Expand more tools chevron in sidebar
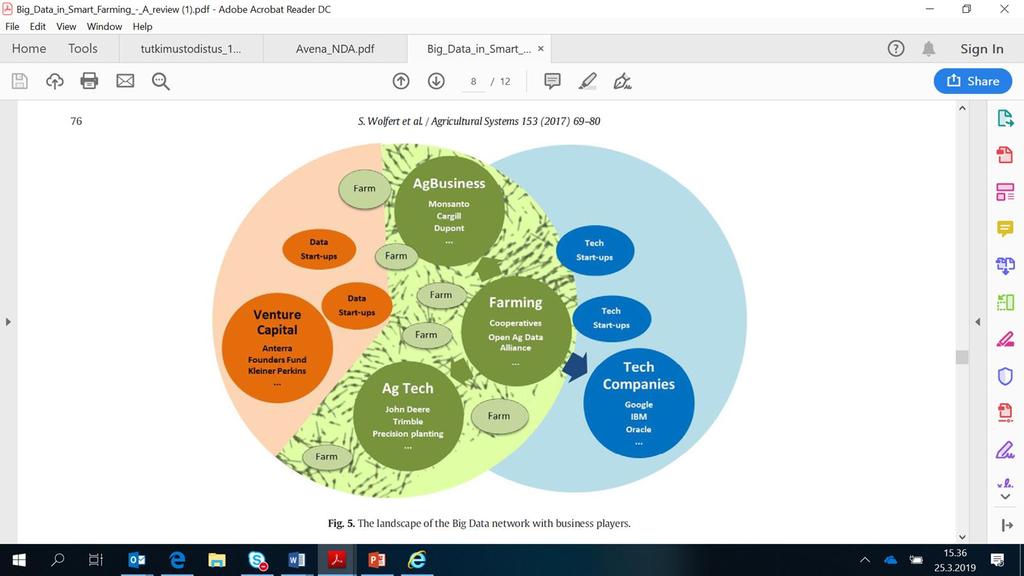1024x576 pixels. 1005,497
